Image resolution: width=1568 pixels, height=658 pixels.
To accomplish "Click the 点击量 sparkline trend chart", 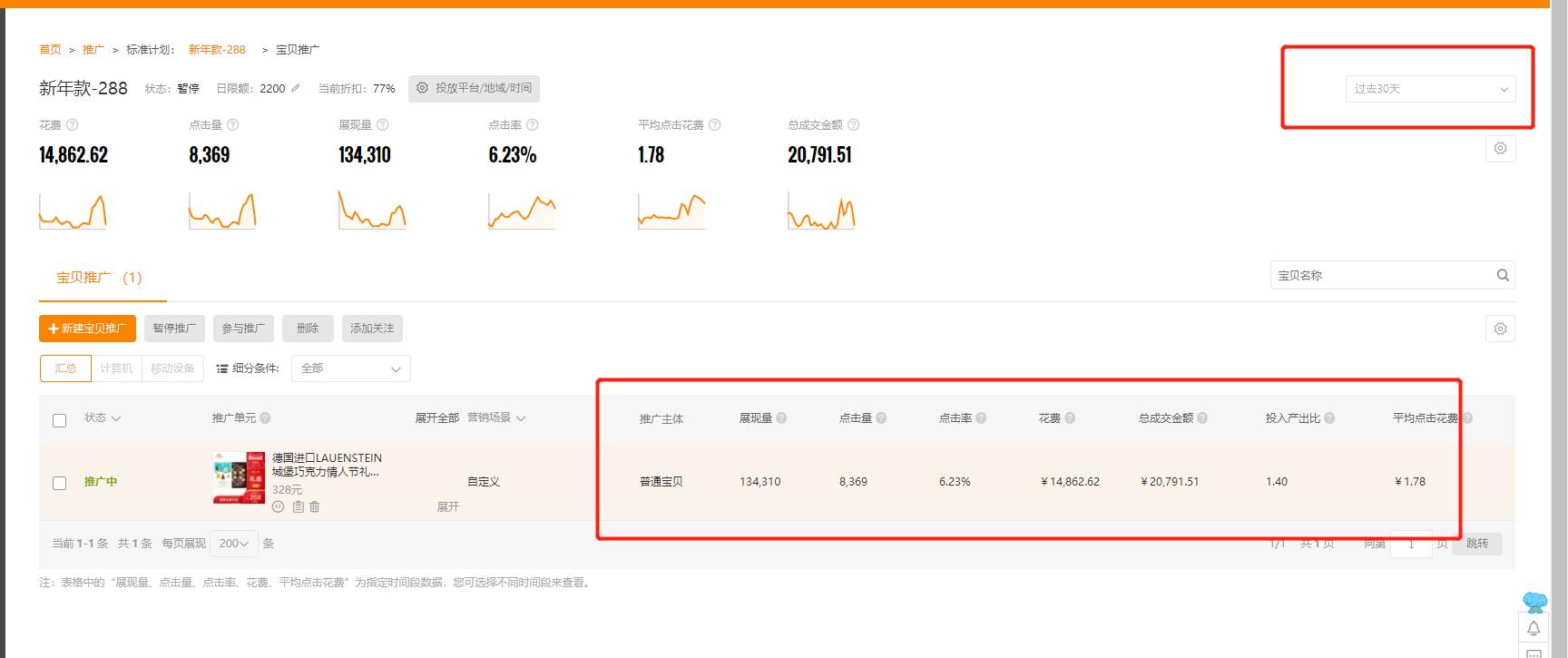I will click(x=222, y=211).
